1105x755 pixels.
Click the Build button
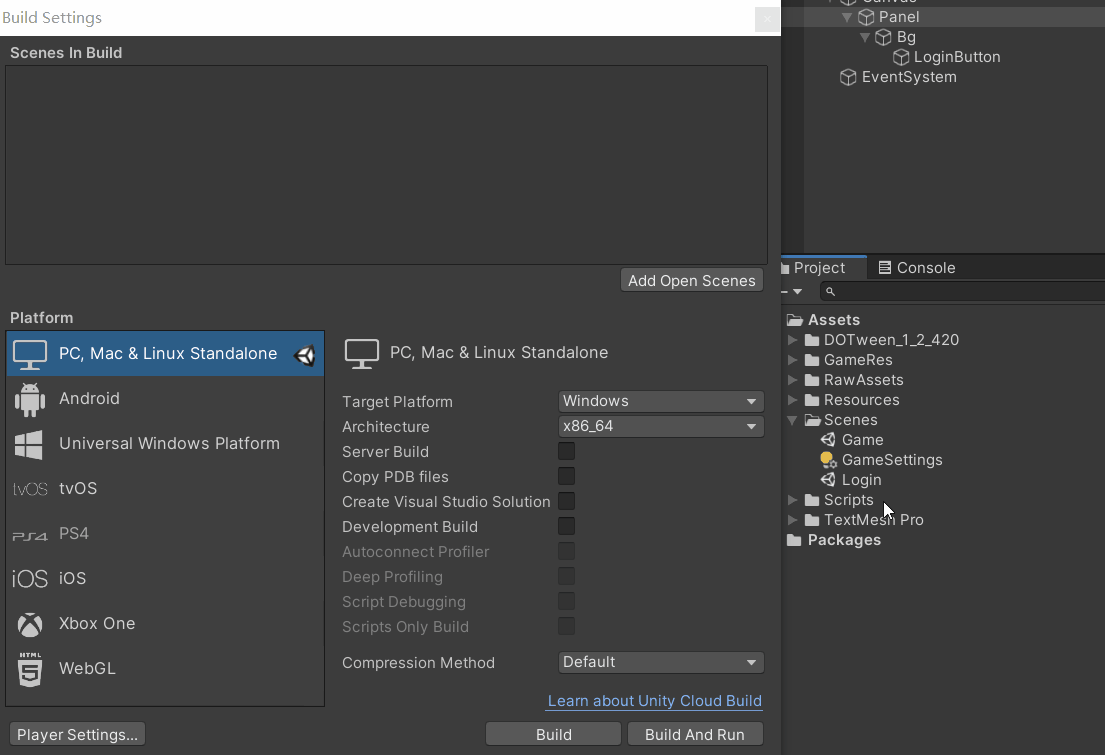(553, 735)
